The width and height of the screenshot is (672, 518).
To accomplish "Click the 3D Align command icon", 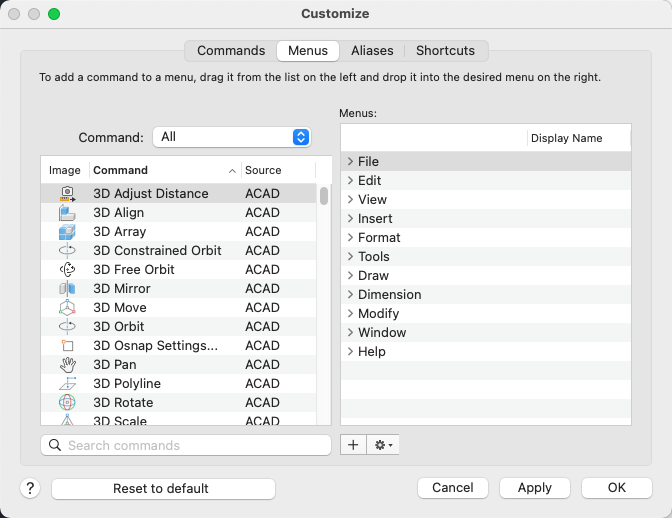I will (68, 213).
